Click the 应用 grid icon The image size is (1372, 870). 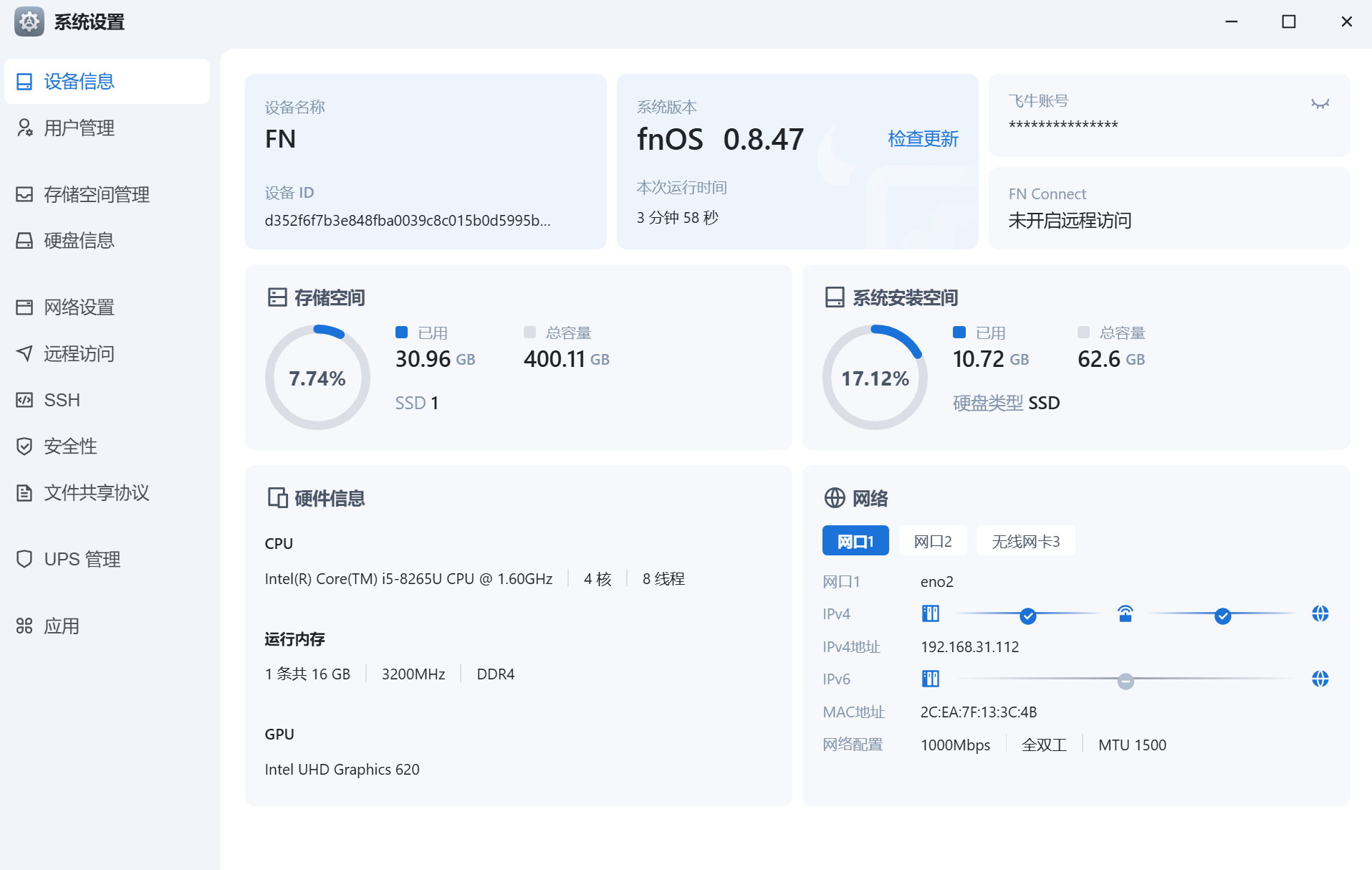tap(24, 626)
